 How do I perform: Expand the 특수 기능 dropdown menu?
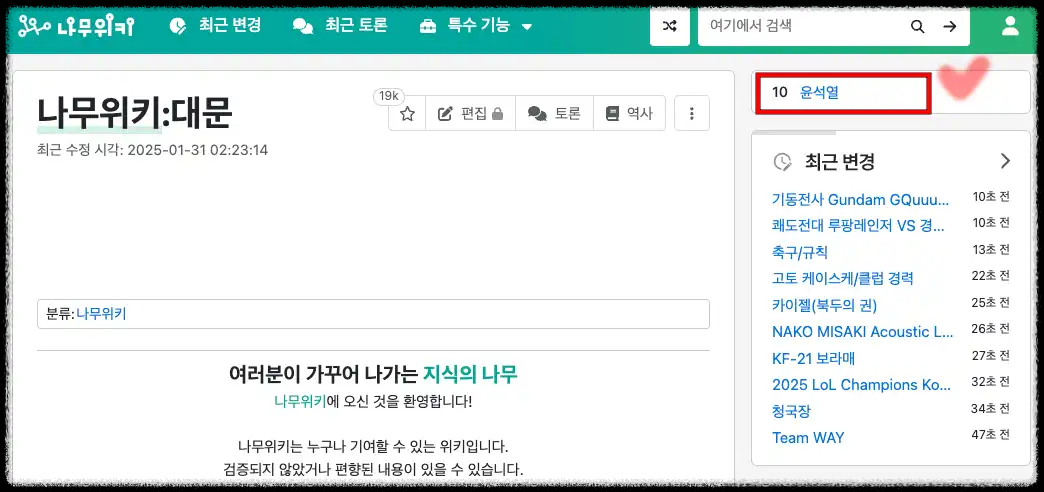(475, 26)
